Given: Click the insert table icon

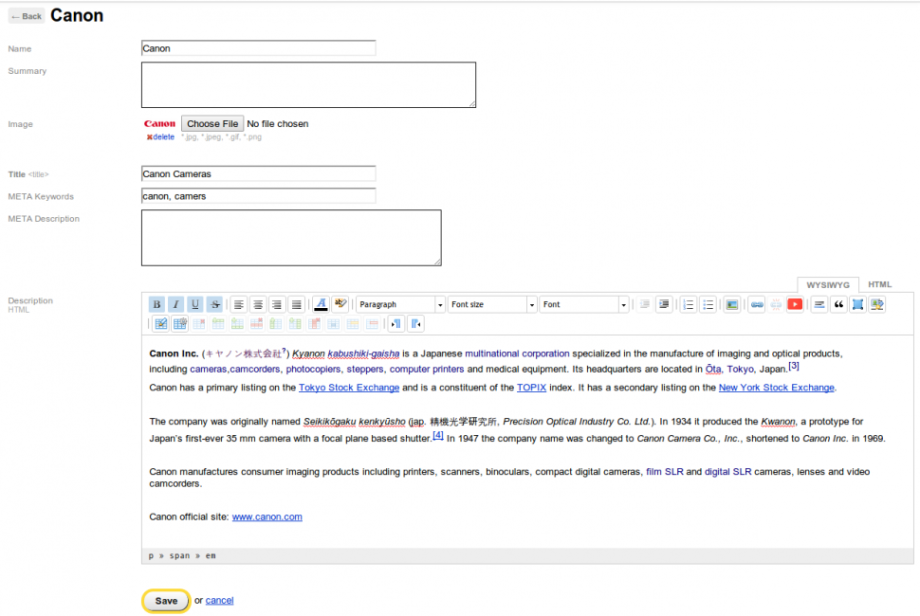Looking at the screenshot, I should 180,324.
